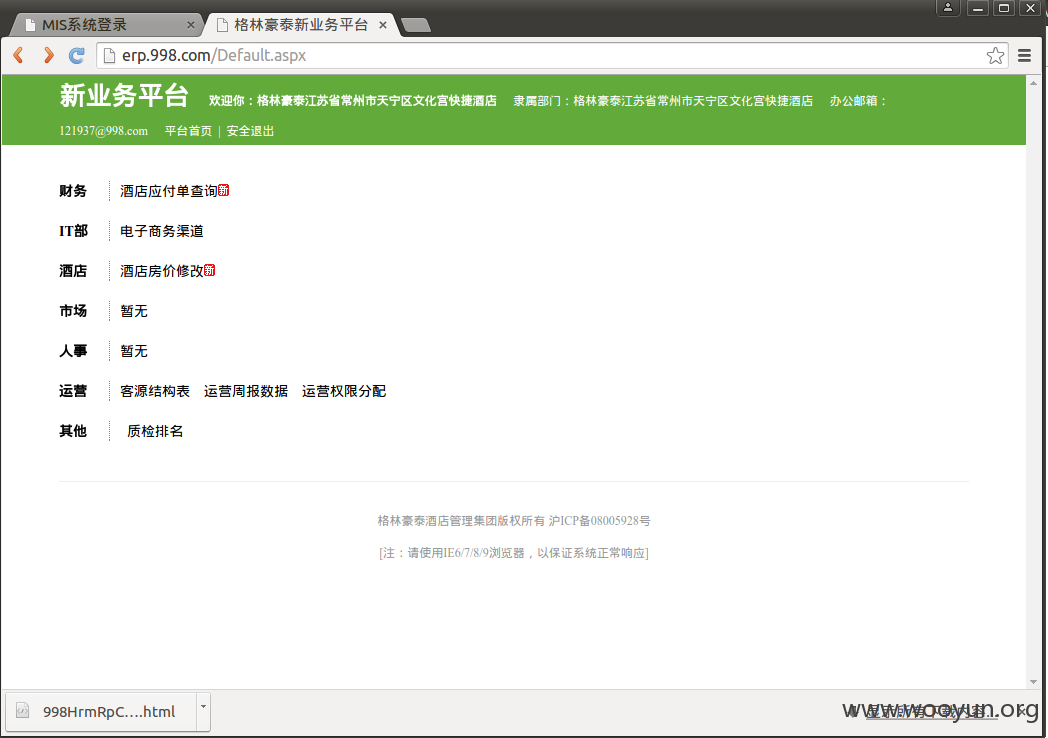This screenshot has height=738, width=1048.
Task: Click 暂无 in the 市场 row
Action: 134,311
